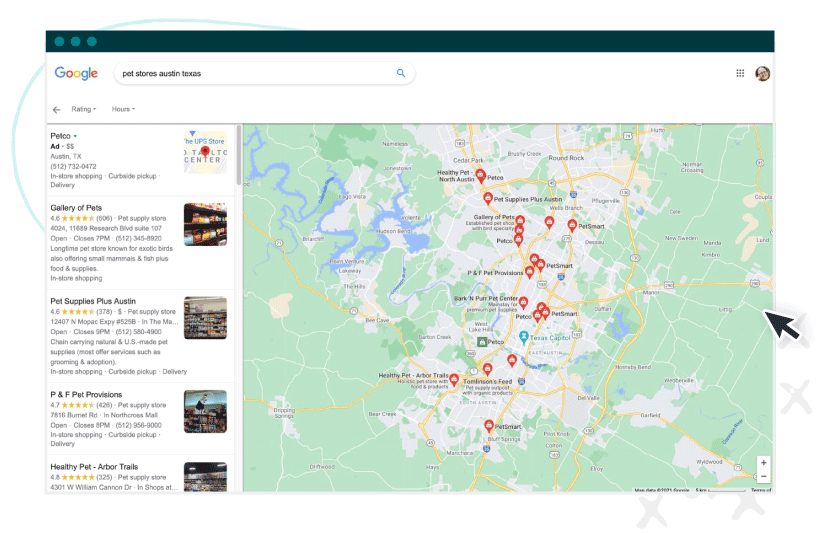Click the 4301 W William Cannon Dr address
The image size is (820, 533).
[91, 487]
